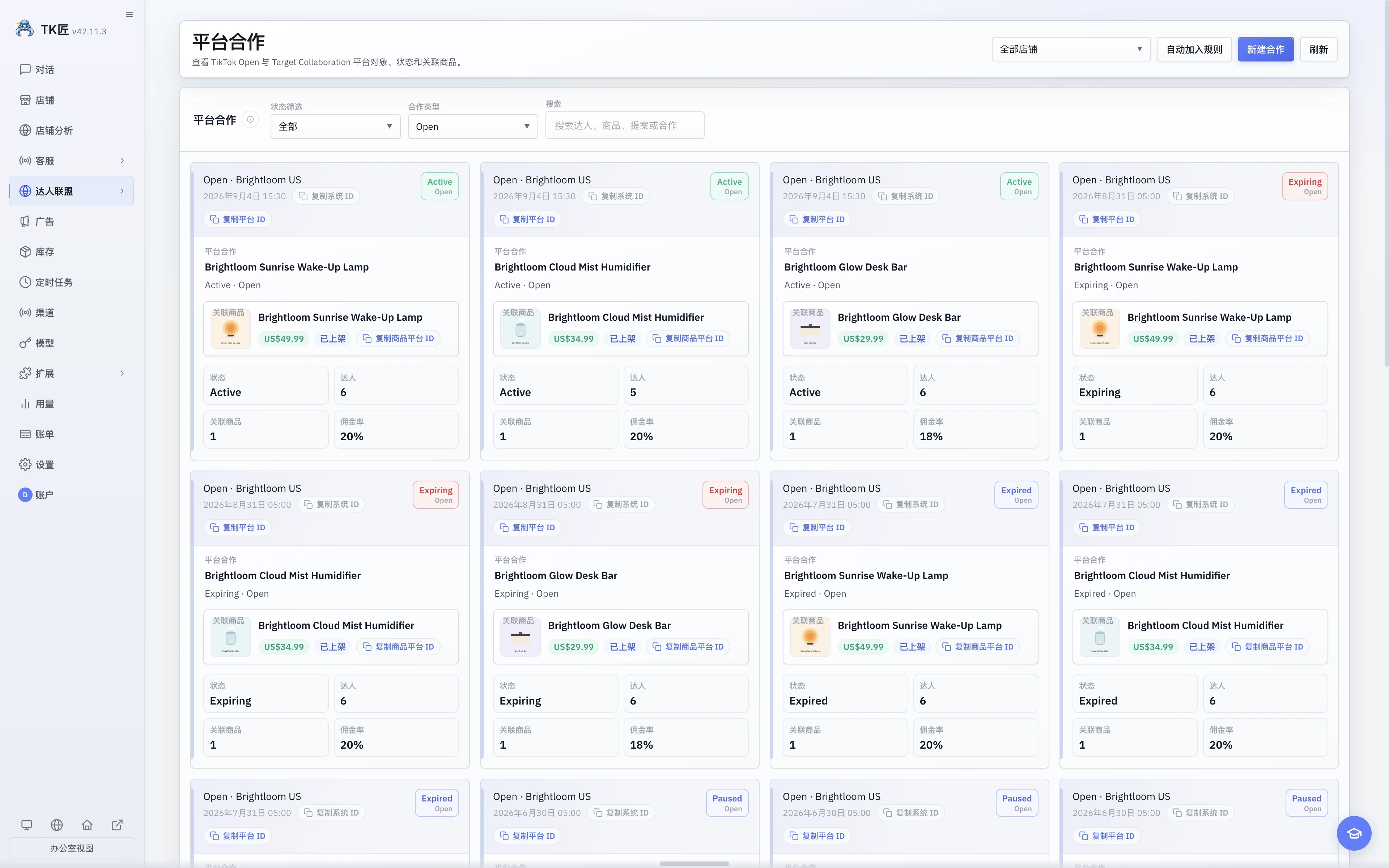Image resolution: width=1389 pixels, height=868 pixels.
Task: Copy product platform ID on Active Sunrise Wake-Up Lamp card
Action: tap(398, 339)
